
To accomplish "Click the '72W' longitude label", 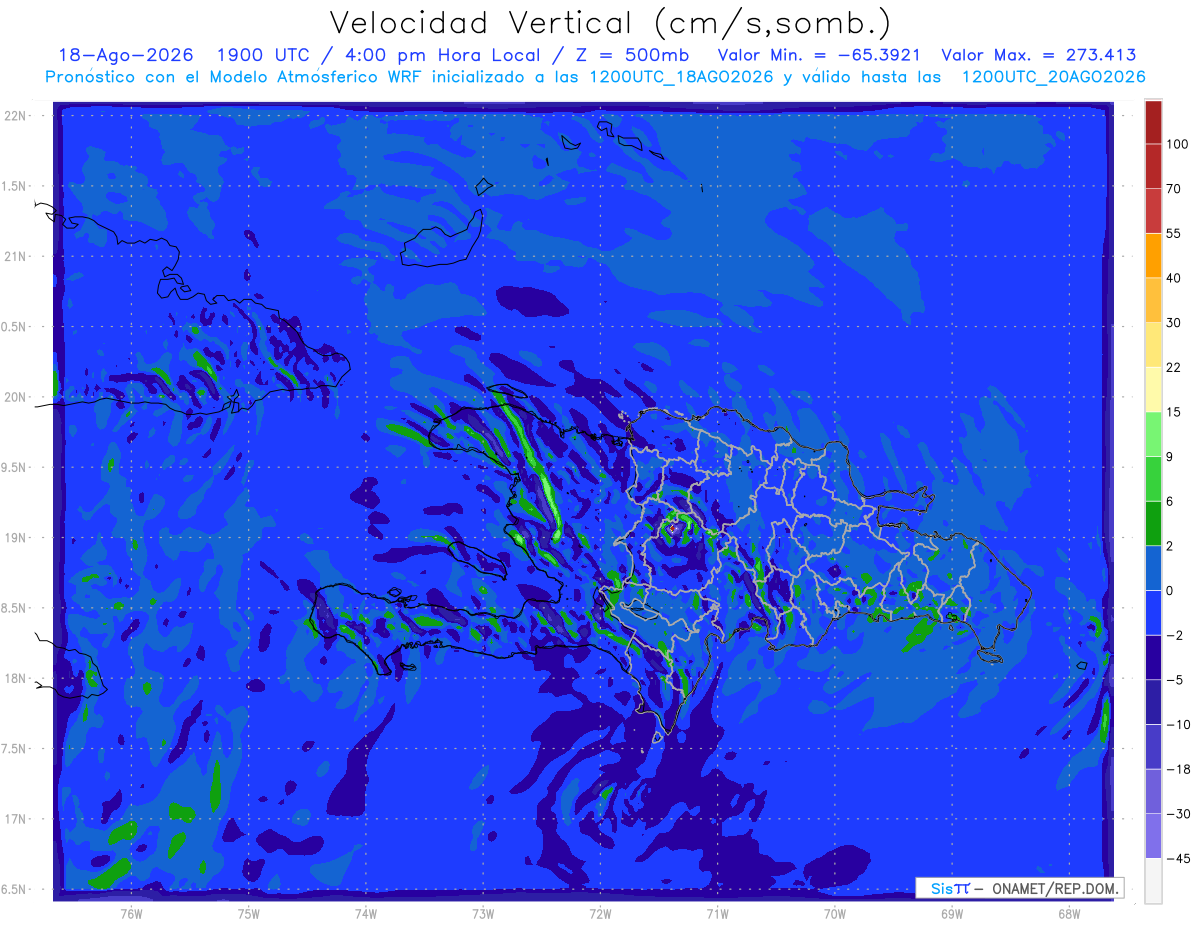I will (x=600, y=913).
